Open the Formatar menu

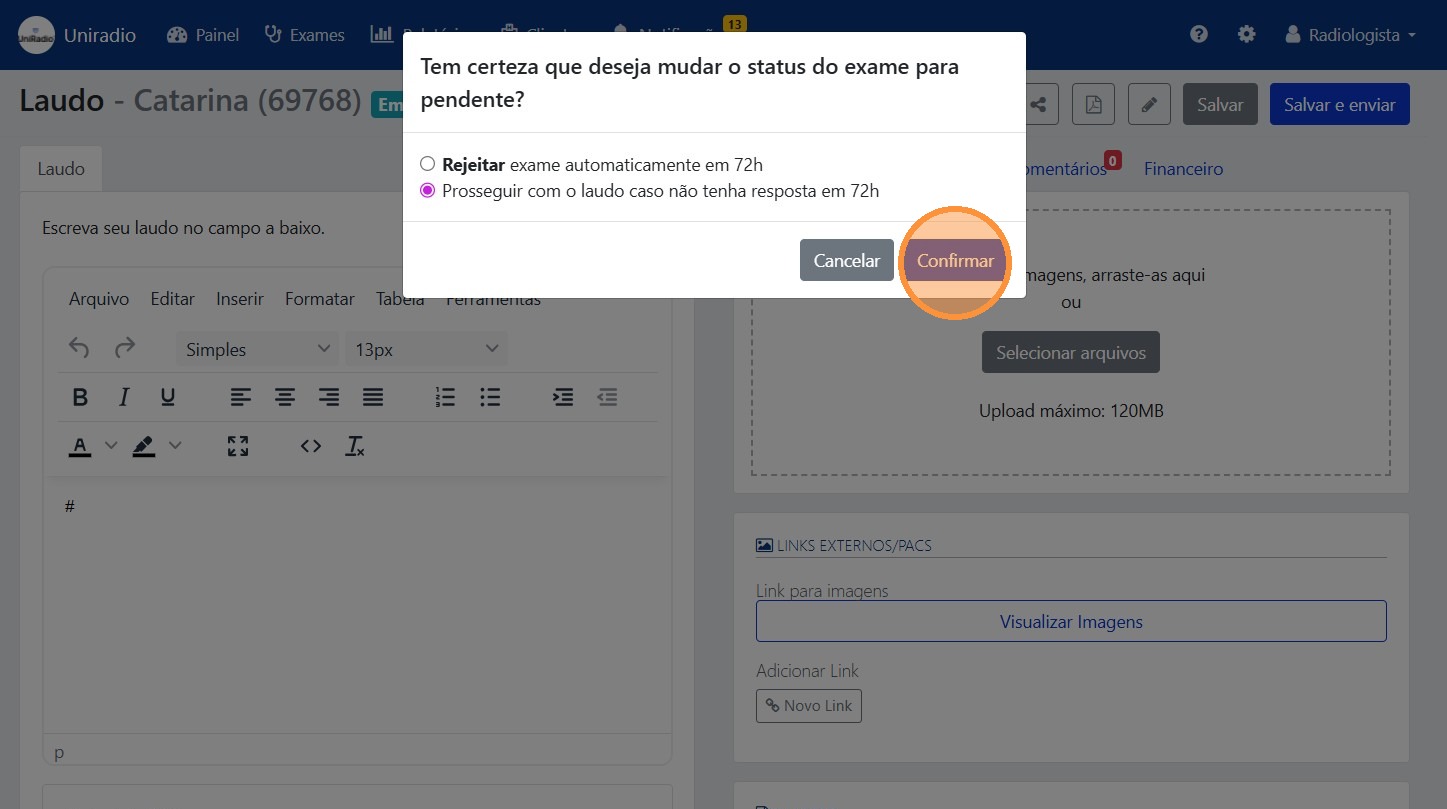(x=319, y=298)
